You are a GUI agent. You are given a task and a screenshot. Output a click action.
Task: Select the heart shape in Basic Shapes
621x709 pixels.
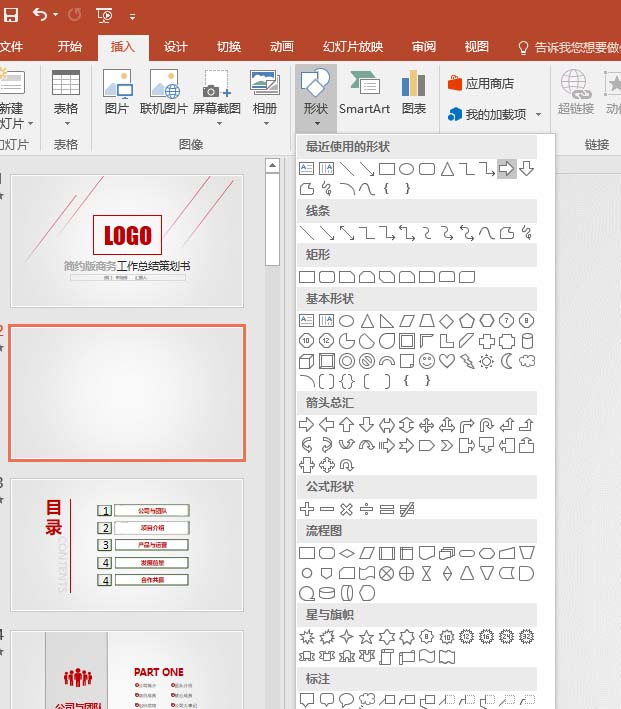coord(447,361)
